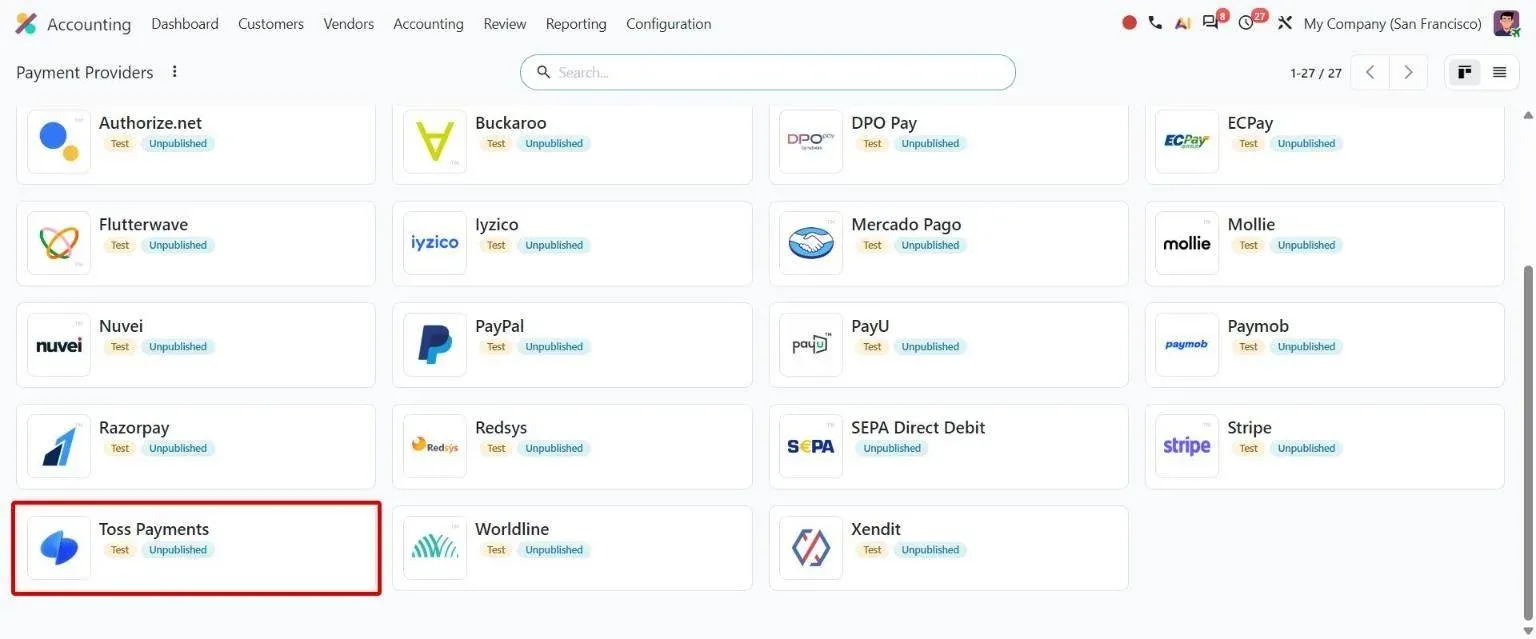Open the Xendit provider name
Screen dimensions: 1536x639
[x=876, y=529]
